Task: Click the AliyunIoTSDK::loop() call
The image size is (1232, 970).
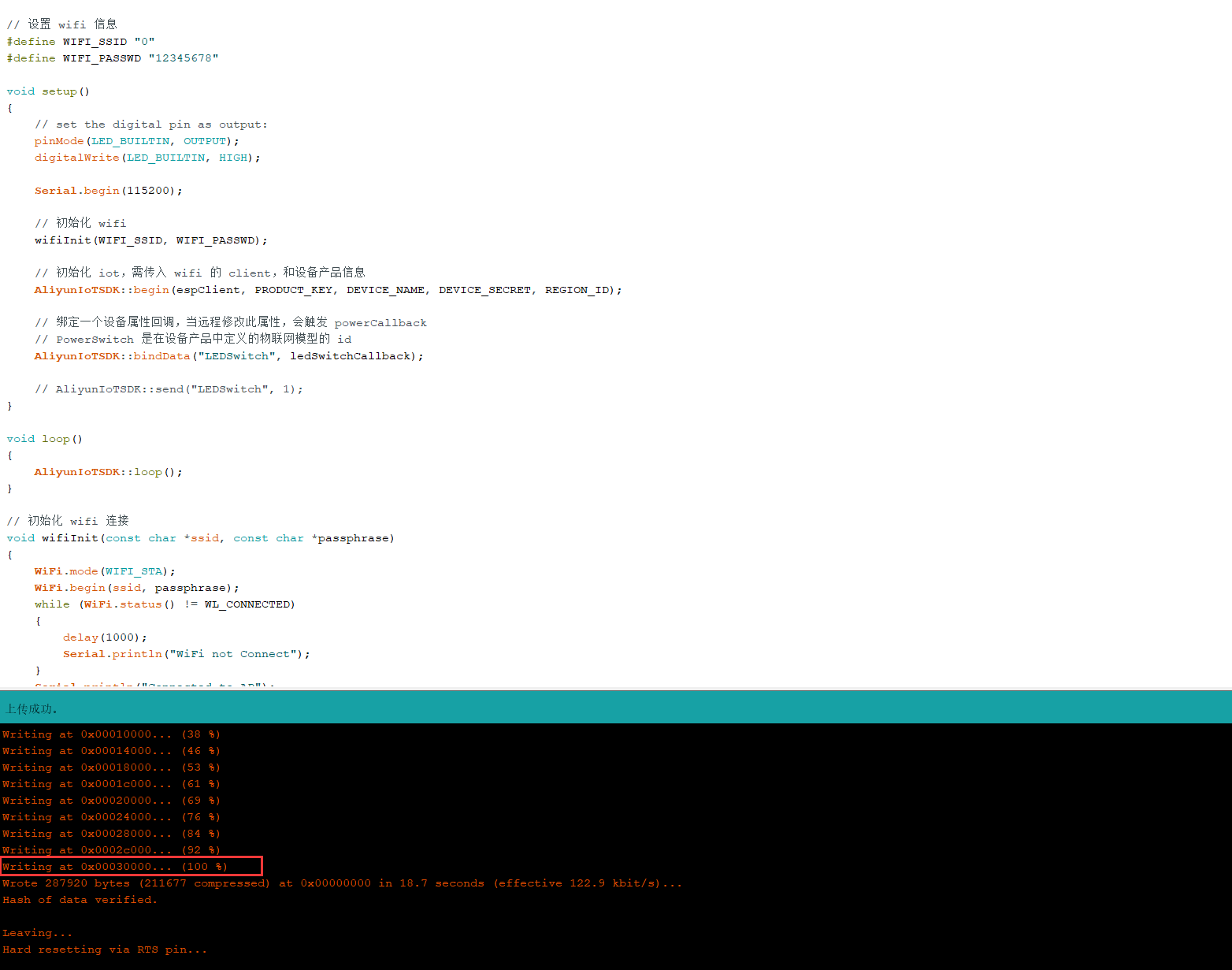Action: pos(109,472)
